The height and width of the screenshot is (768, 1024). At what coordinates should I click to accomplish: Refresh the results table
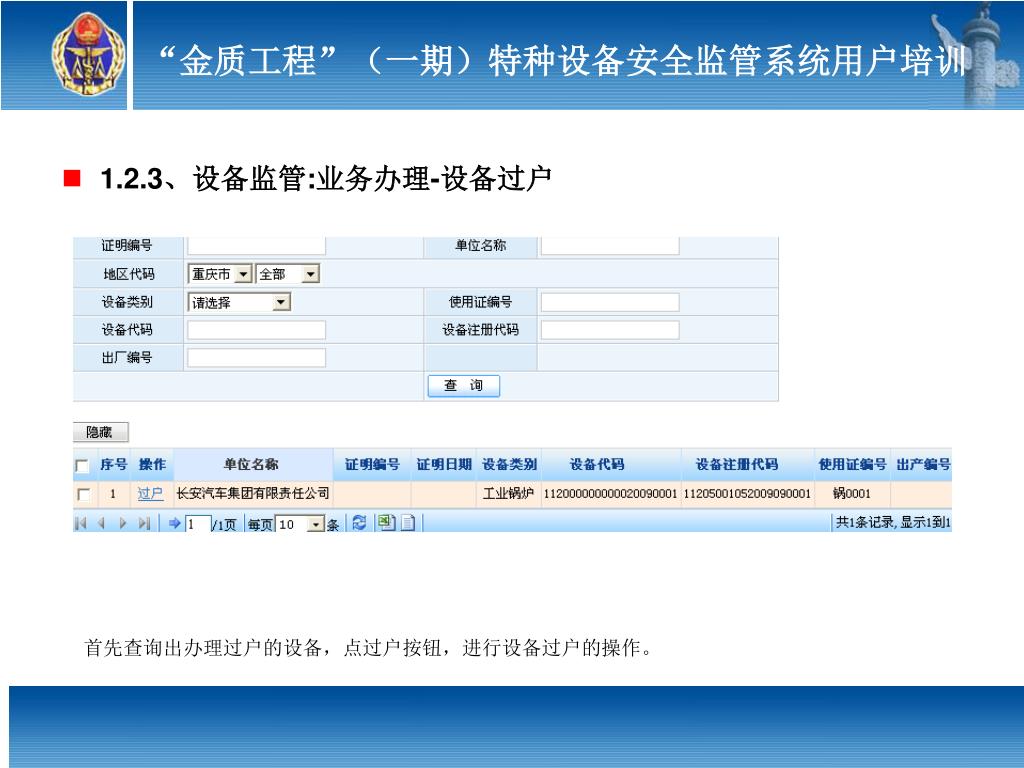(x=359, y=522)
